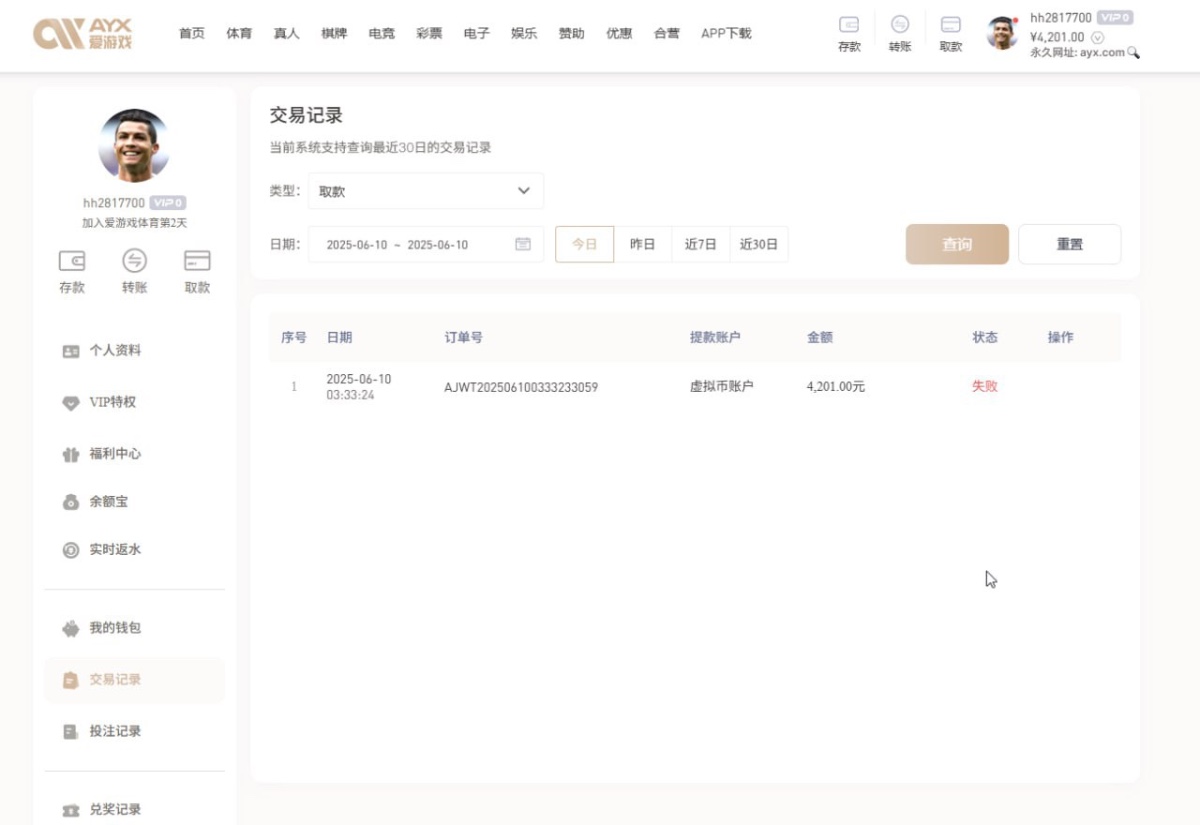The height and width of the screenshot is (825, 1200).
Task: Toggle the 今日 date filter
Action: coord(584,243)
